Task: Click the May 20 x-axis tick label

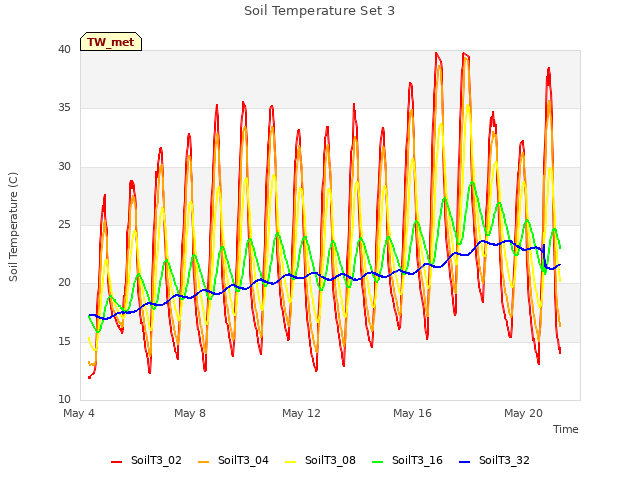Action: tap(523, 413)
